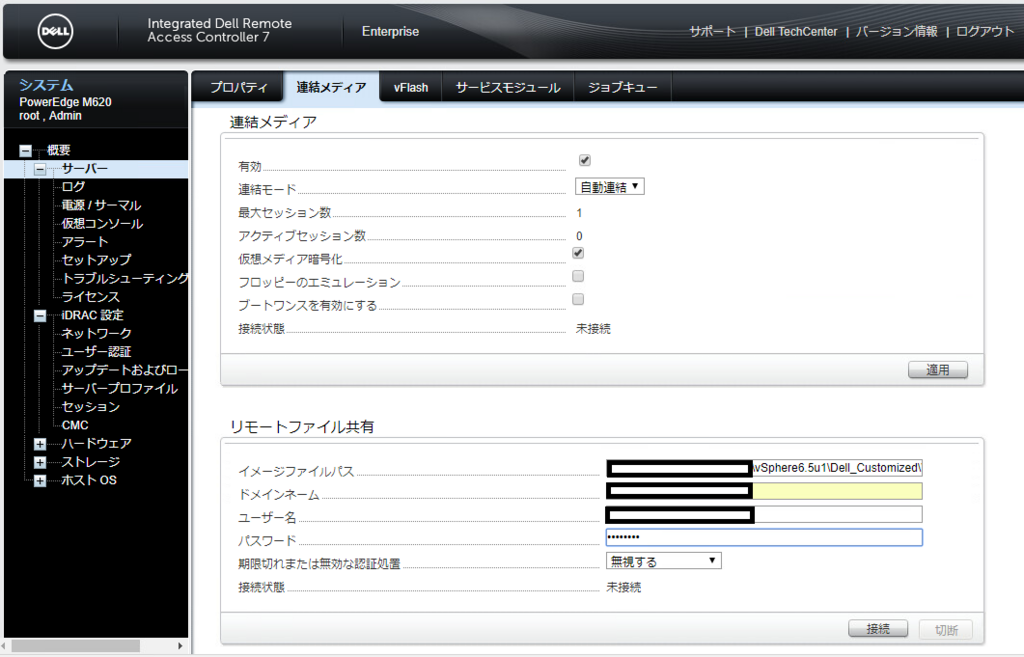Switch to the 連結メディア tab
1024x657 pixels.
[x=331, y=88]
